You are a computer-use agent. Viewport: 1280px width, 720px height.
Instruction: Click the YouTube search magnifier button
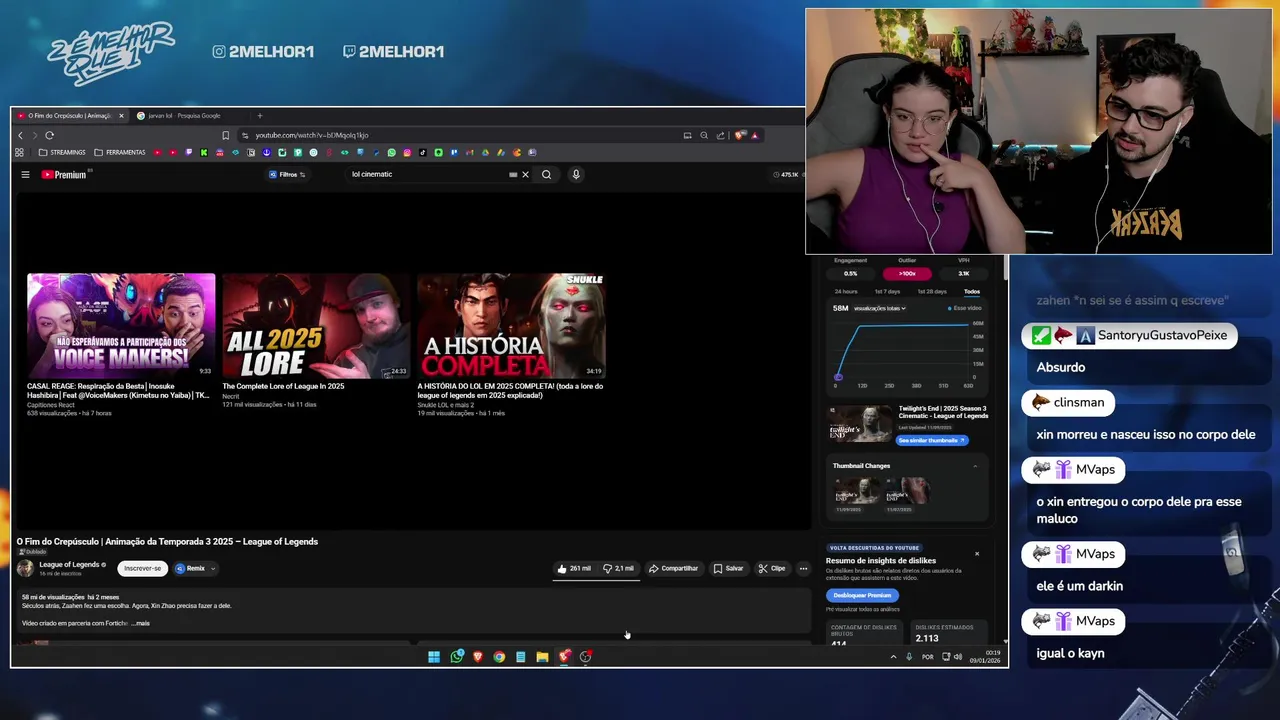pos(546,174)
